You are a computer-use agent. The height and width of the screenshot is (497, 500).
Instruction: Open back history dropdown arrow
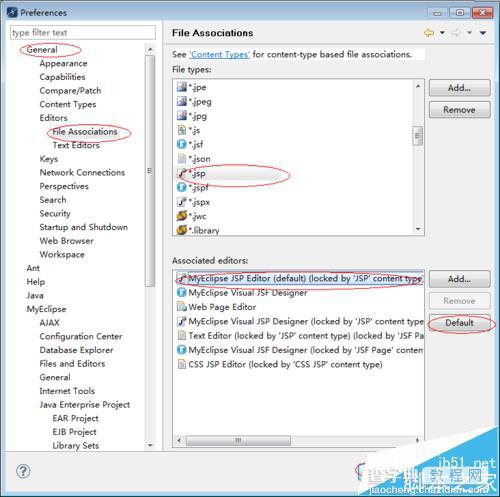pyautogui.click(x=442, y=33)
